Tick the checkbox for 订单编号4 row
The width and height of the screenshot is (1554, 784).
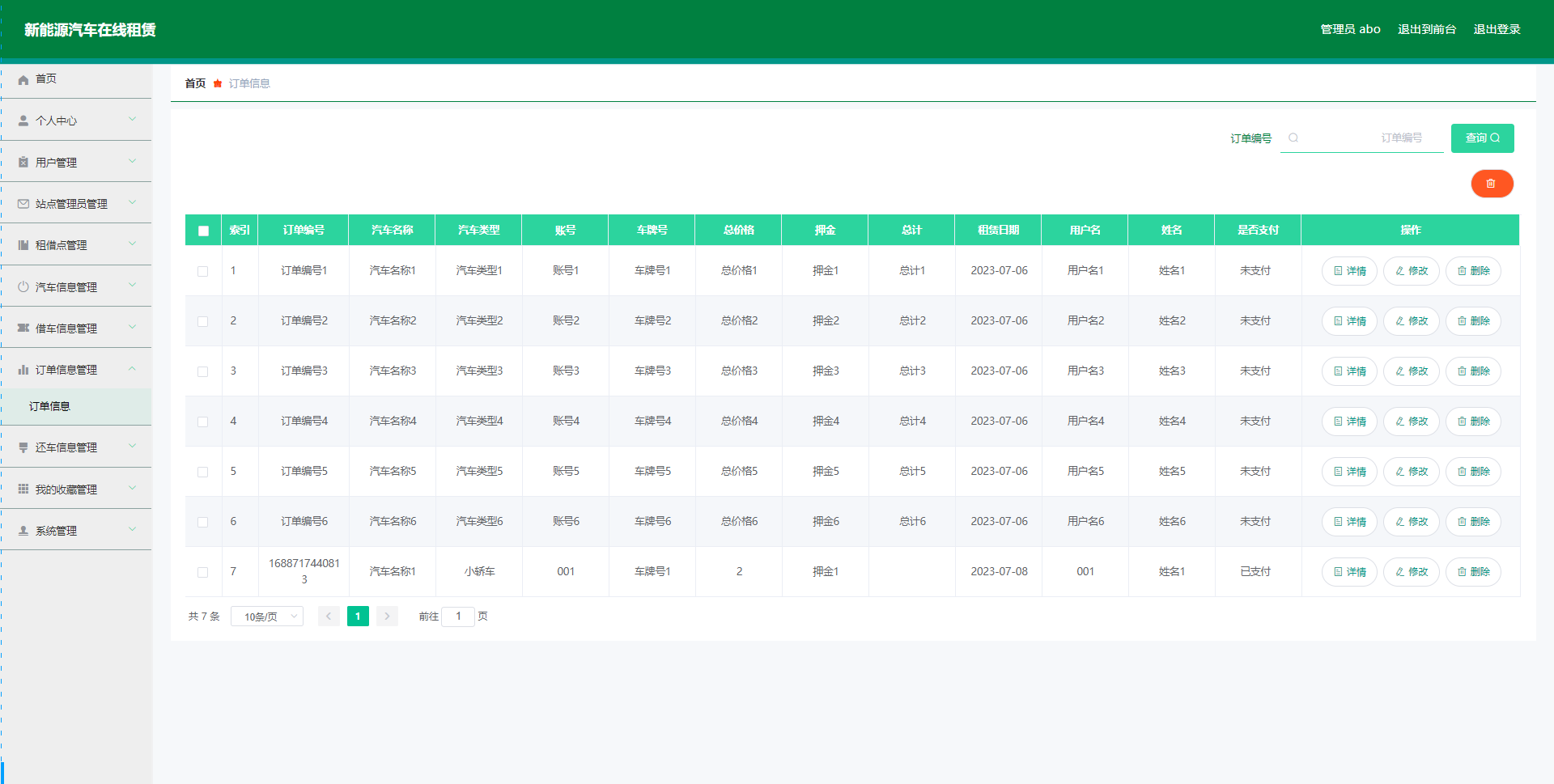(203, 422)
